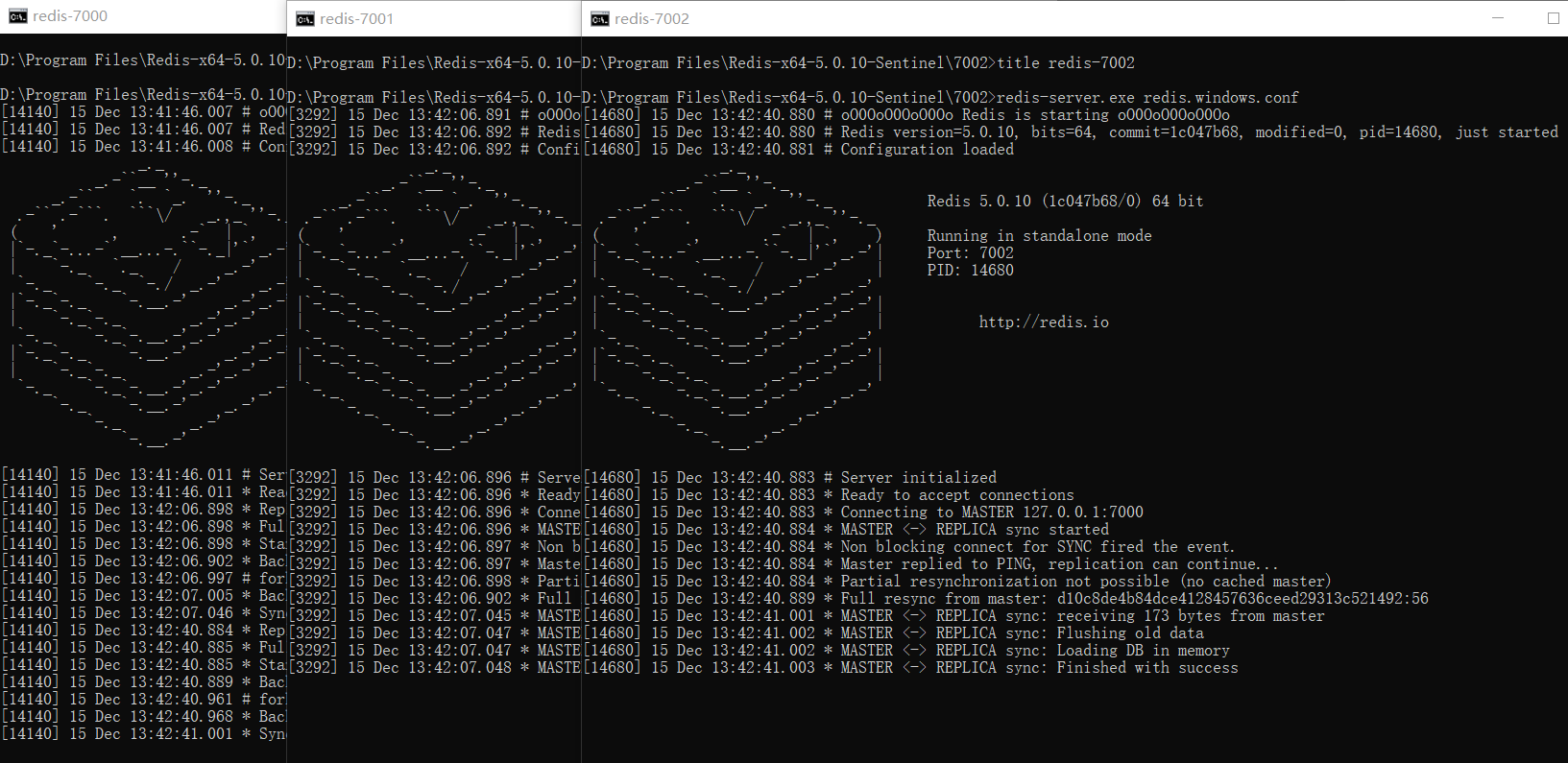Image resolution: width=1568 pixels, height=763 pixels.
Task: Click 'Full resync from master' log line
Action: tap(1006, 599)
